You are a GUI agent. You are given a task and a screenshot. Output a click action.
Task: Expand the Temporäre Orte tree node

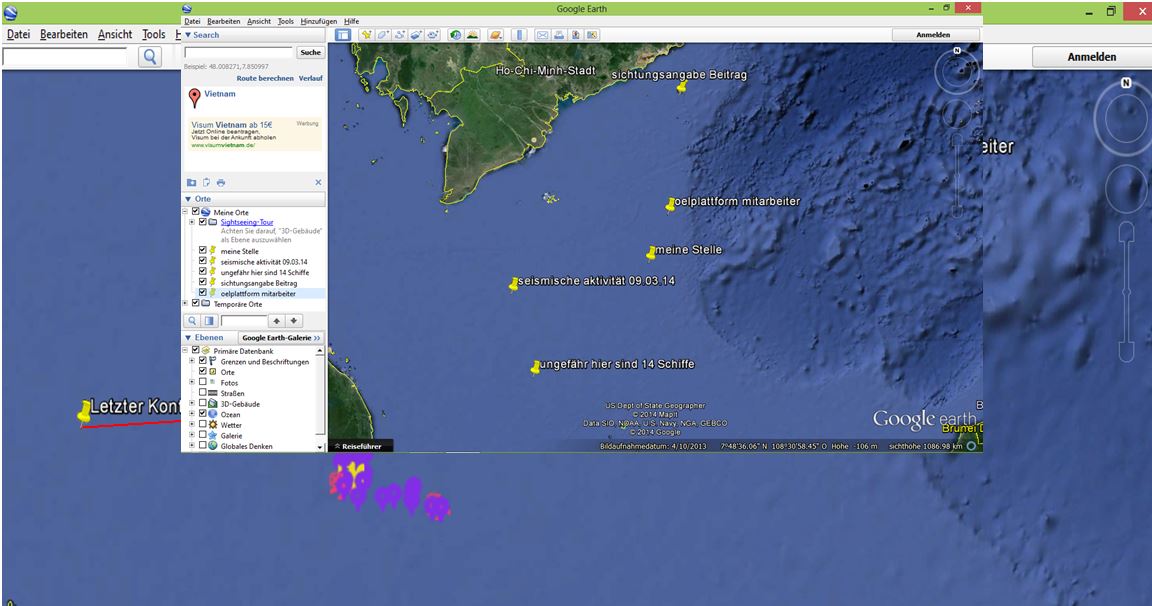pyautogui.click(x=186, y=303)
